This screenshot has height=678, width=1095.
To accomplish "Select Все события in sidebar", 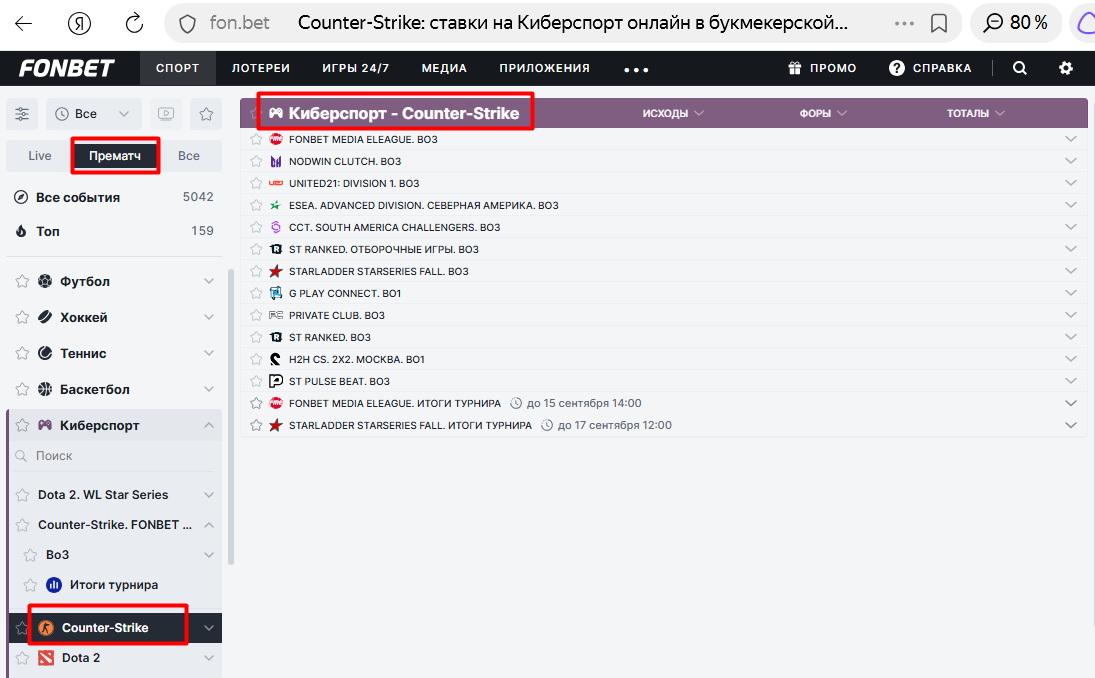I will coord(114,198).
